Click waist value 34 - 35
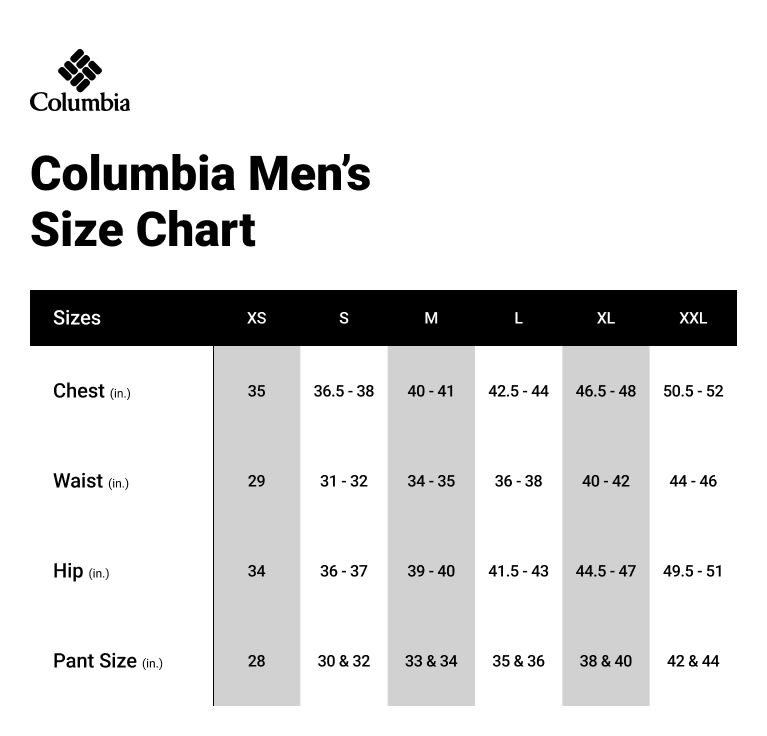The image size is (767, 736). pyautogui.click(x=431, y=481)
